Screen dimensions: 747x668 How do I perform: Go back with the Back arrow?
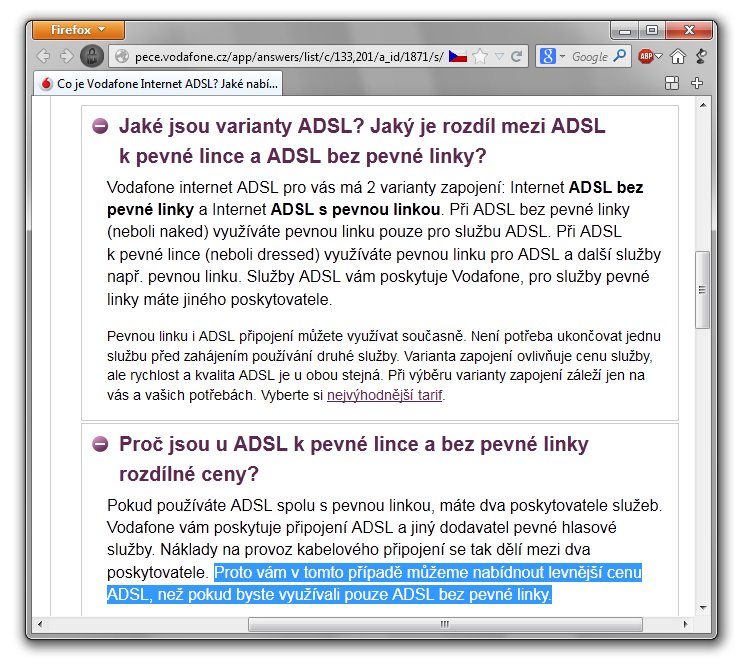click(44, 56)
